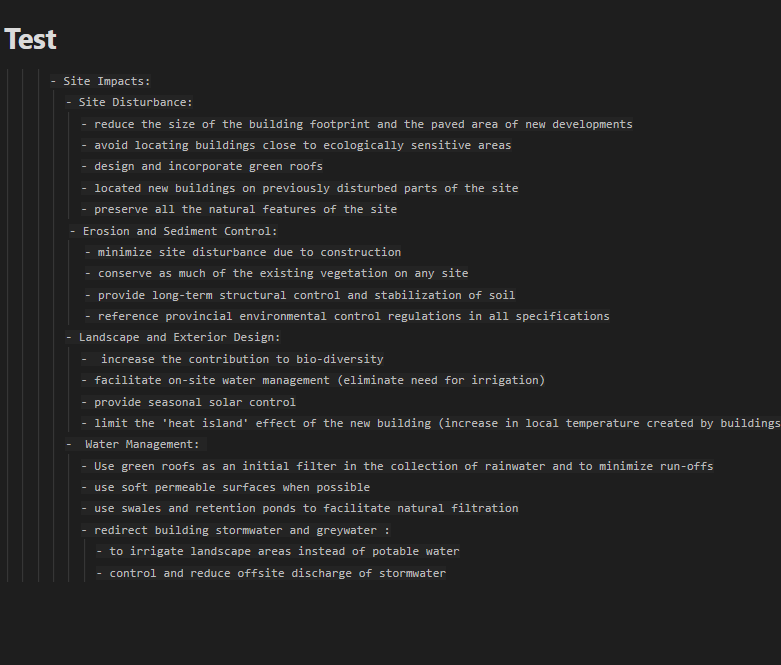This screenshot has height=665, width=781.
Task: Click the seasonal solar control line
Action: pyautogui.click(x=188, y=402)
